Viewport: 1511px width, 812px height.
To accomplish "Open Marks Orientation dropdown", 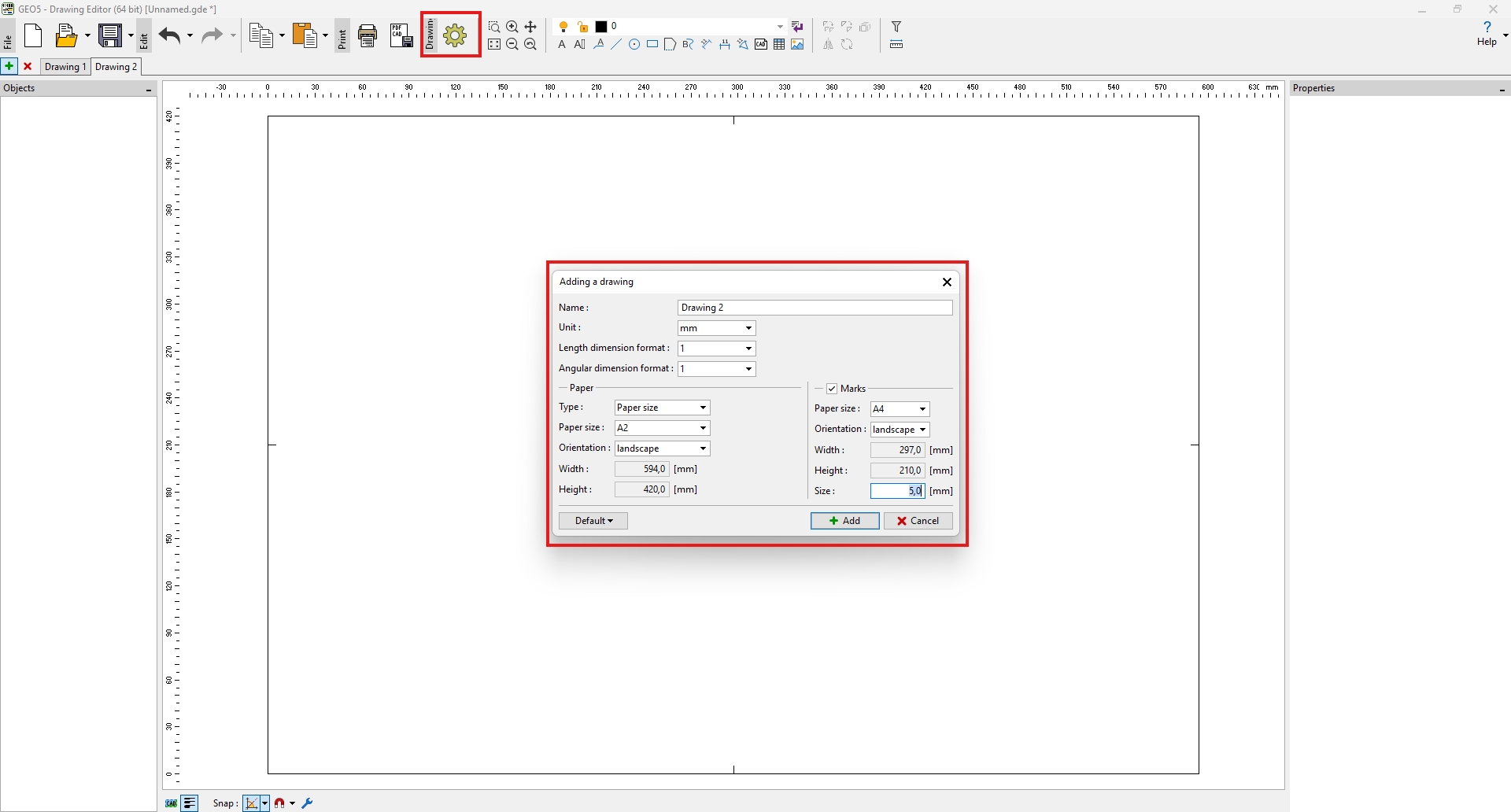I will [900, 430].
